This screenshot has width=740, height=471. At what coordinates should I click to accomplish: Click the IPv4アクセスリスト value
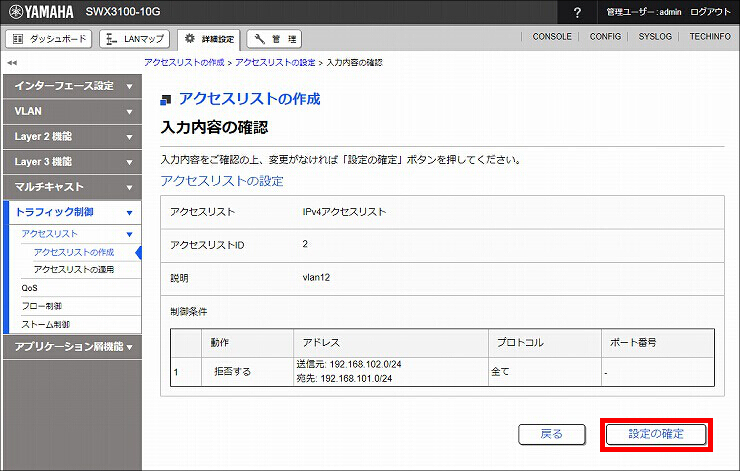point(344,212)
